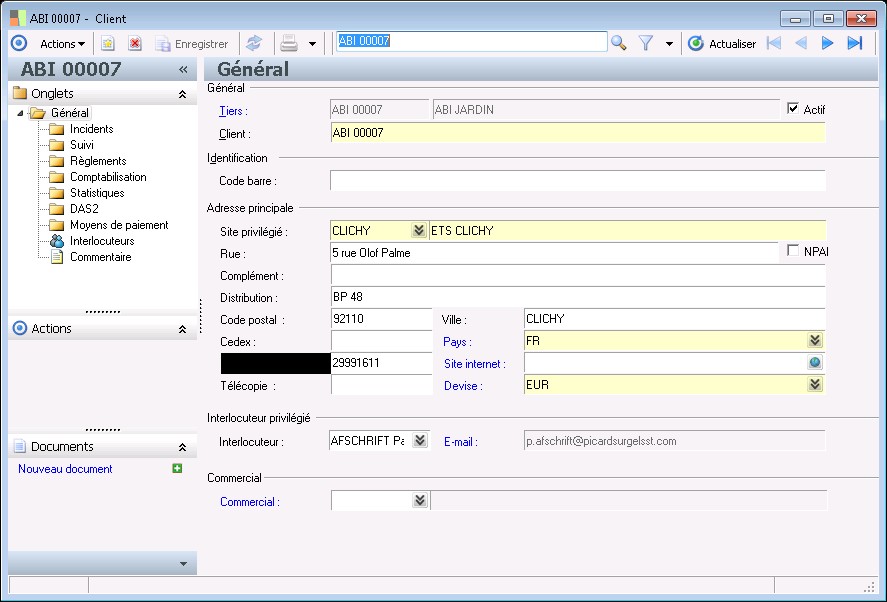Uncheck the Actif checkbox

click(x=795, y=108)
